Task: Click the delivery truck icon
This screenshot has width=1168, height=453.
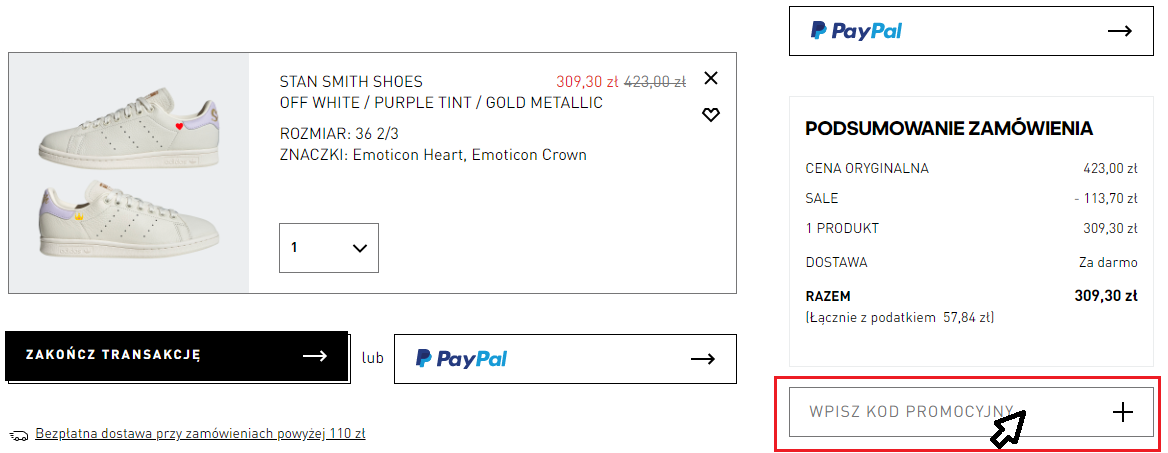Action: [19, 435]
